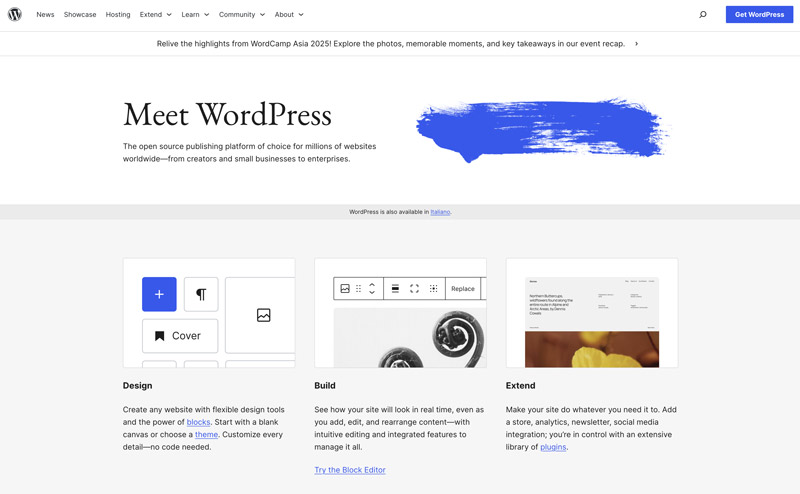
Task: Click the arrow after the WordCamp banner
Action: point(636,43)
